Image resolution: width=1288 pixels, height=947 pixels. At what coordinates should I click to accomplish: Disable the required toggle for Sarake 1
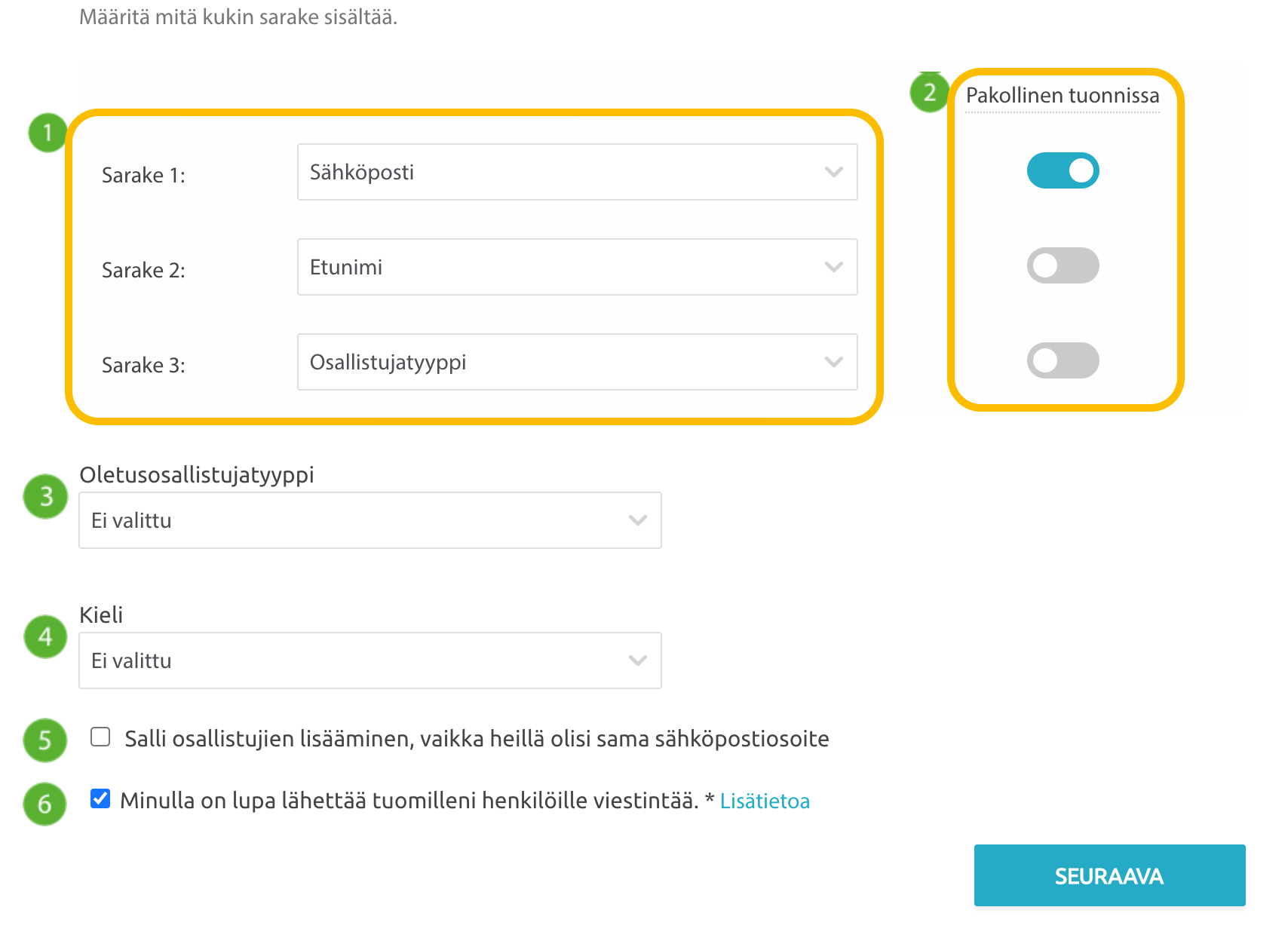tap(1063, 170)
